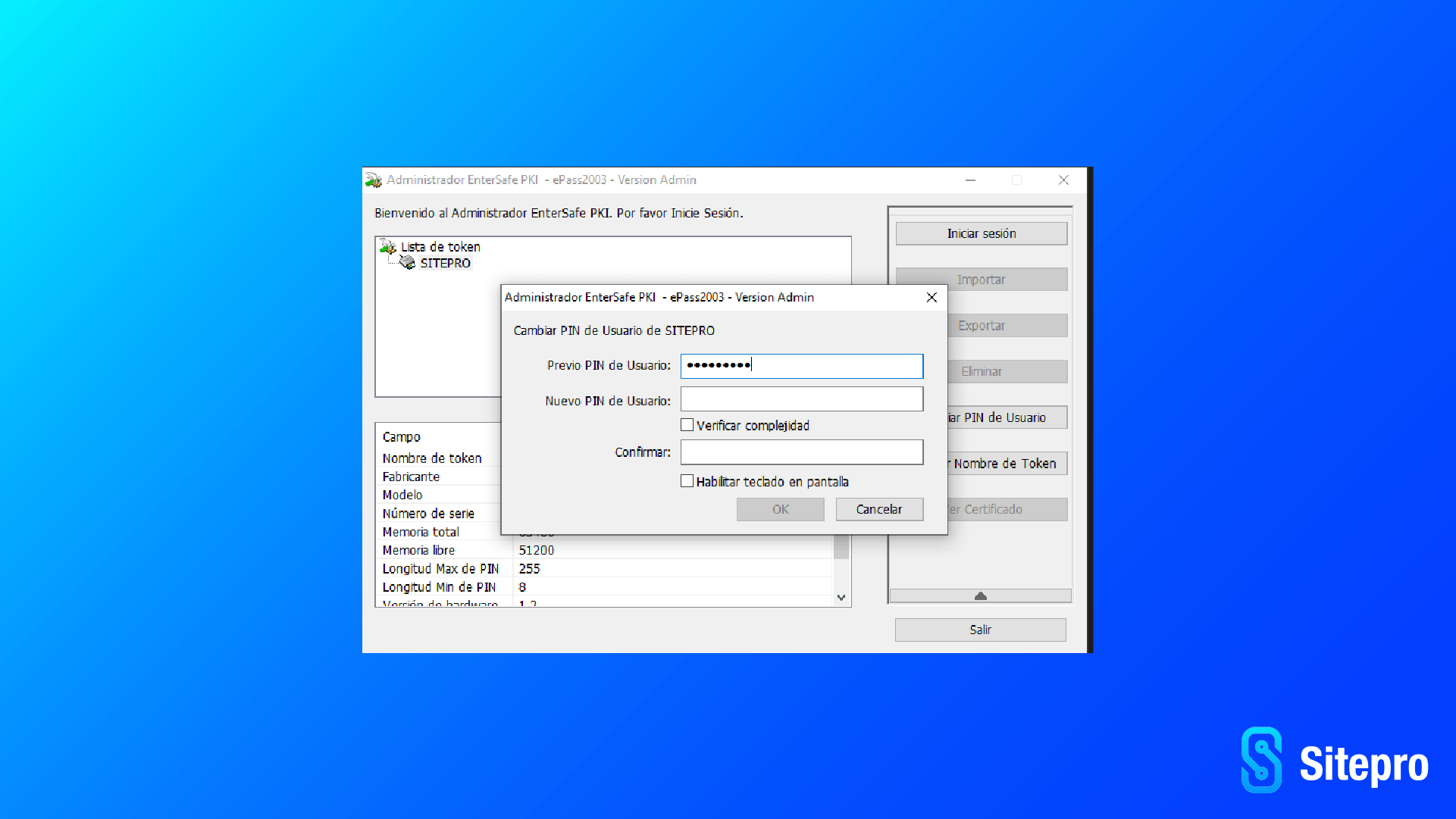Select the Longitud Max de PIN row
This screenshot has height=819, width=1456.
605,568
